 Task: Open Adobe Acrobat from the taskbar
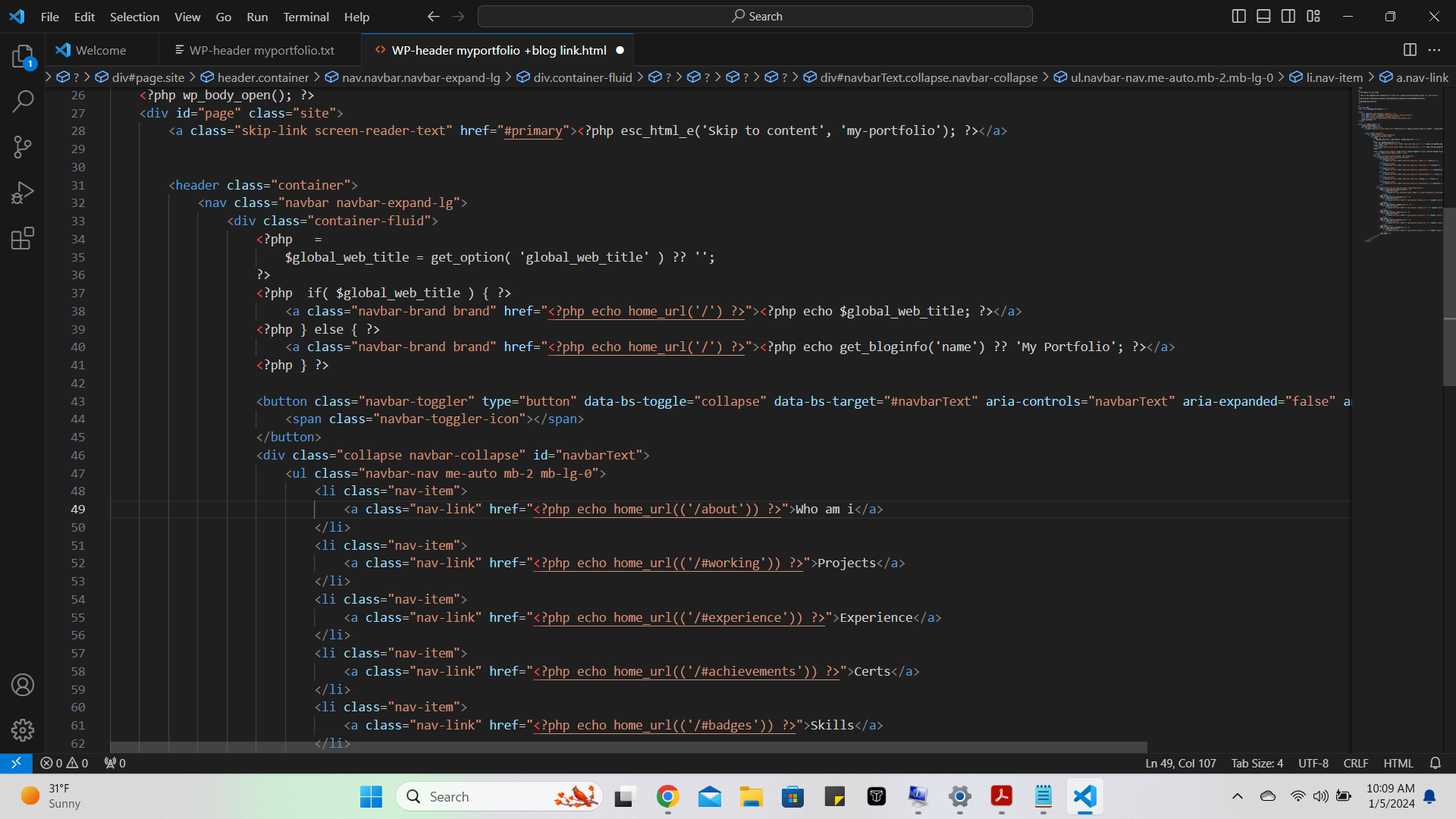tap(1001, 796)
